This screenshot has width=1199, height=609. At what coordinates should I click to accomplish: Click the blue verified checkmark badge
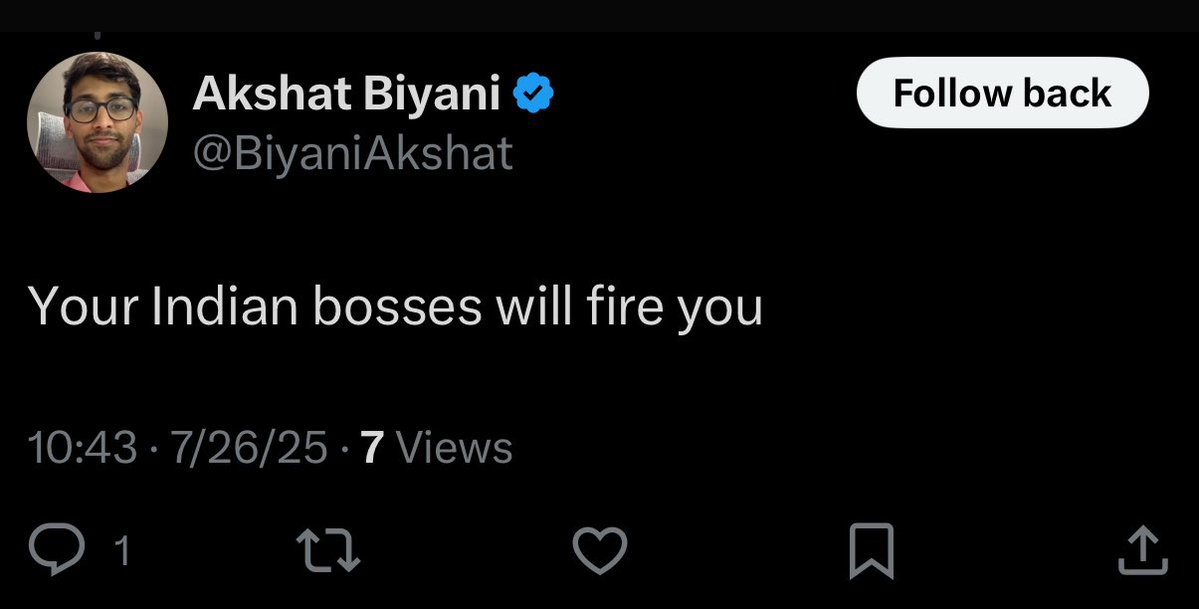pos(534,95)
